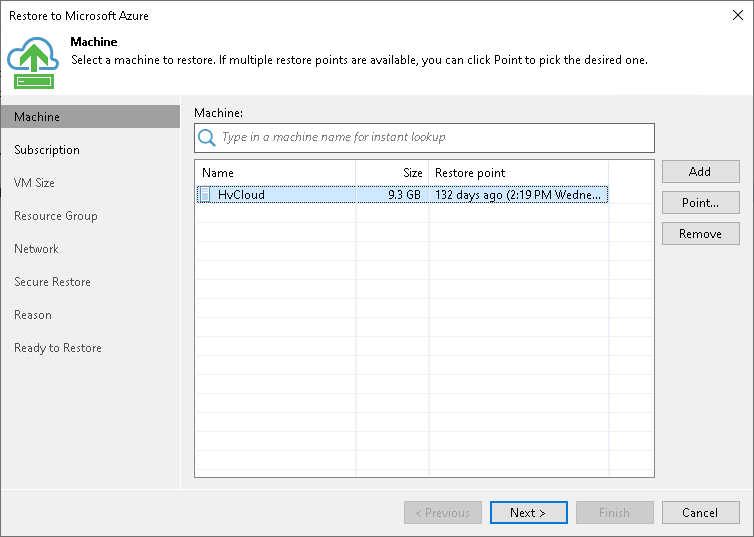
Task: Focus the machine name lookup field
Action: click(x=435, y=137)
